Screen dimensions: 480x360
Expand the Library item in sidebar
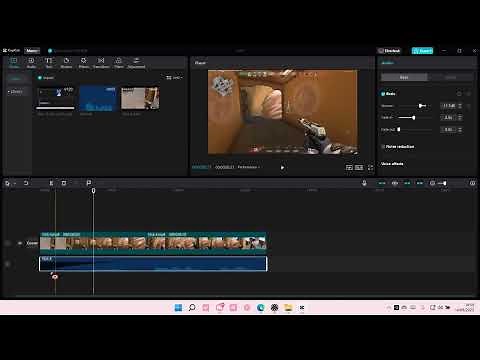(15, 91)
